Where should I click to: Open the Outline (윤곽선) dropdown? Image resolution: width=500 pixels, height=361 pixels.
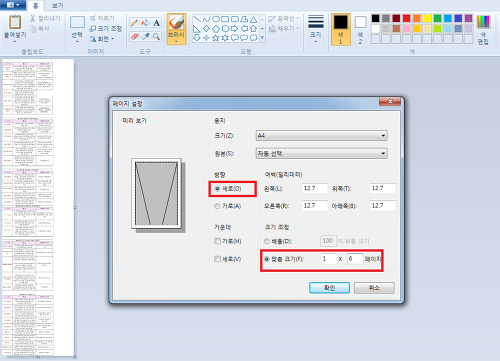284,18
